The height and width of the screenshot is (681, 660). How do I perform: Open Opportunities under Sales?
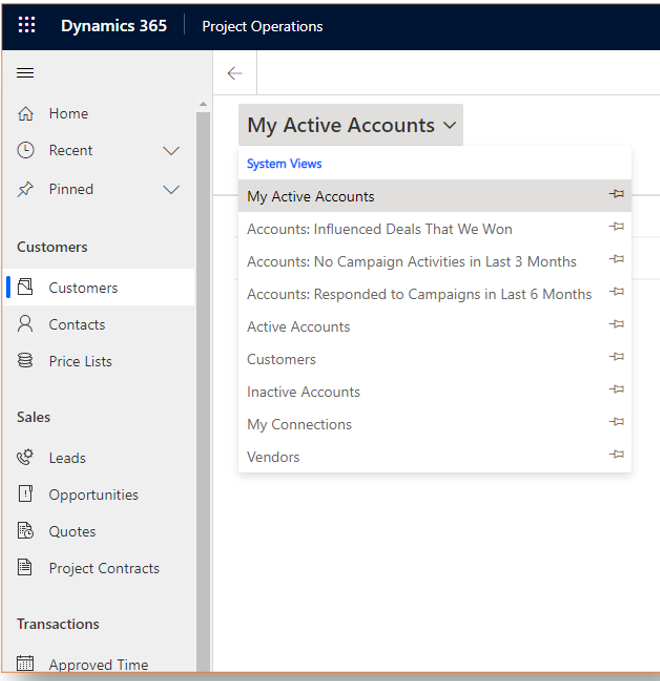pos(99,494)
